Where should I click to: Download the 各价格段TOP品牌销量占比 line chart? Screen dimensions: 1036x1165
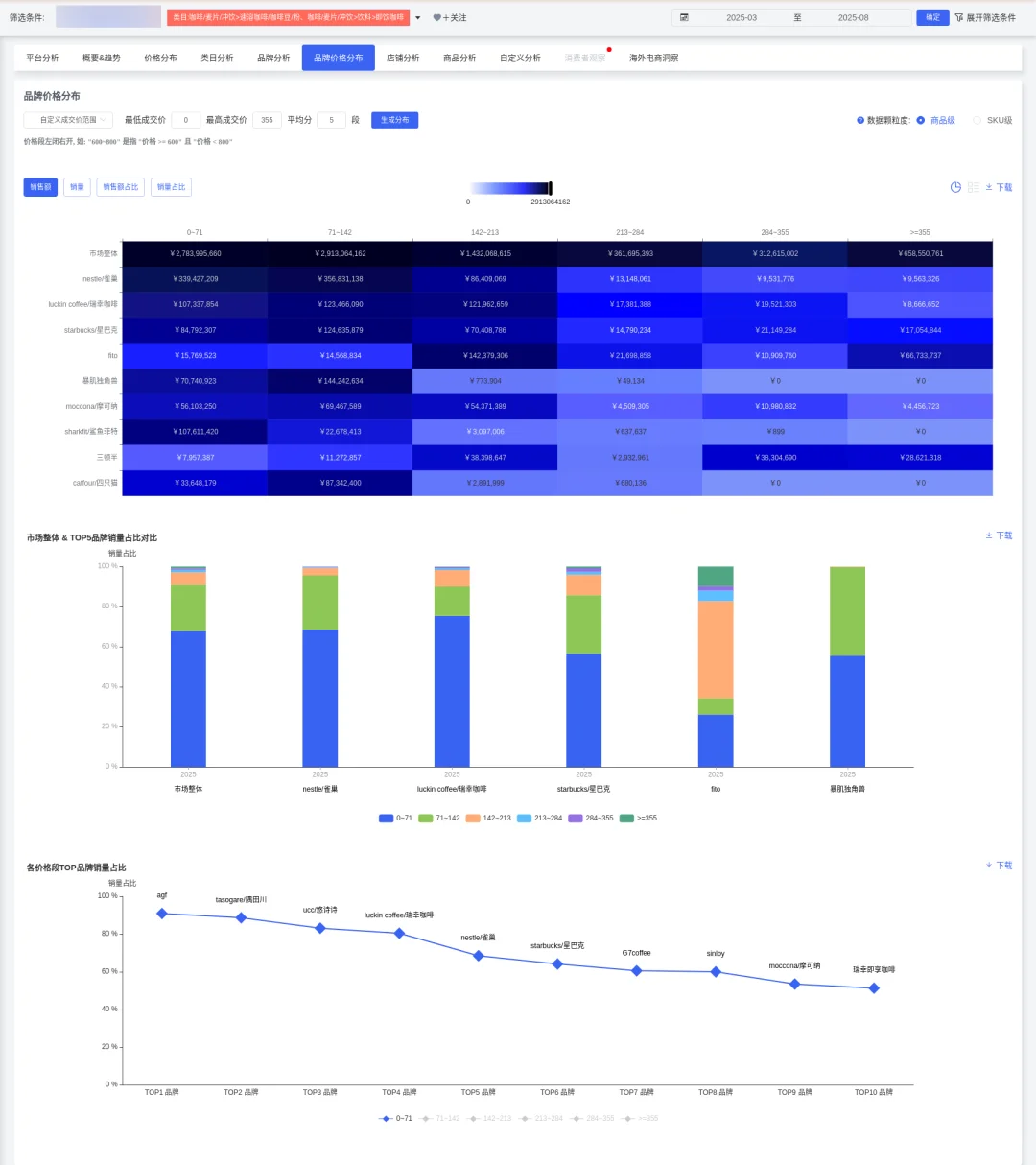click(999, 866)
